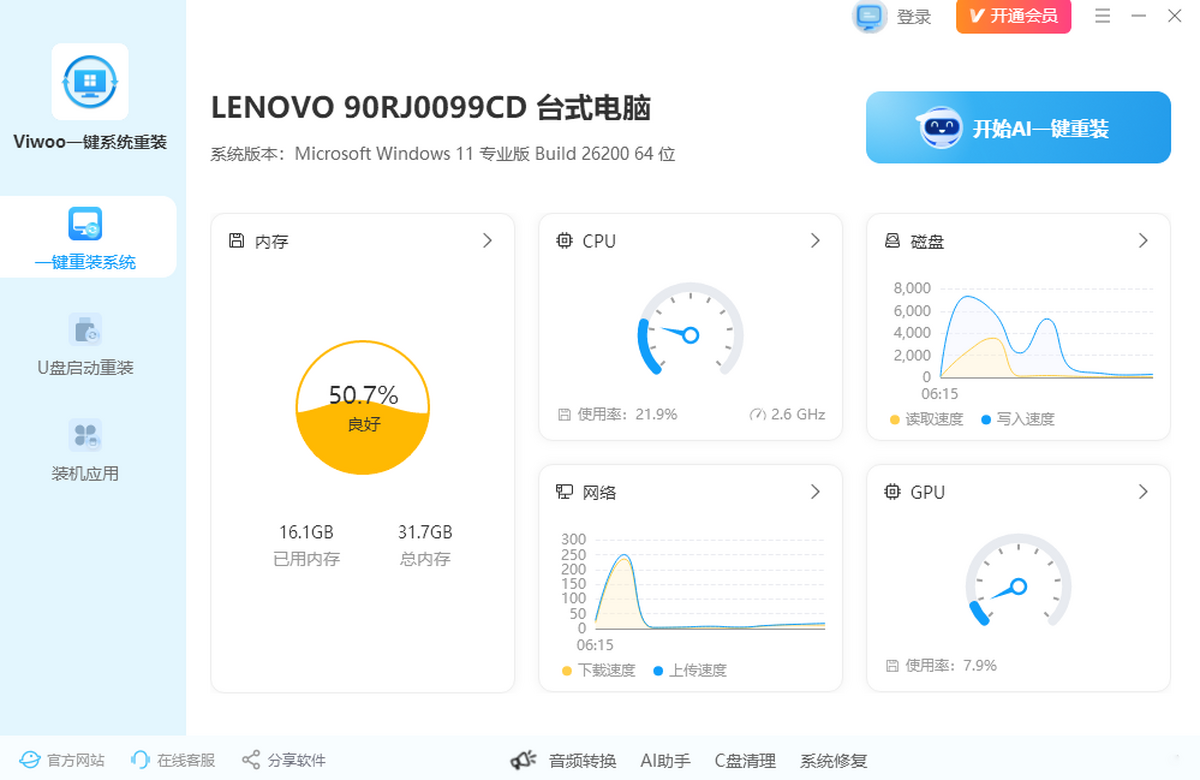Click the robot icon on AI reinstall button
Screen dimensions: 1200x780
pyautogui.click(x=940, y=128)
